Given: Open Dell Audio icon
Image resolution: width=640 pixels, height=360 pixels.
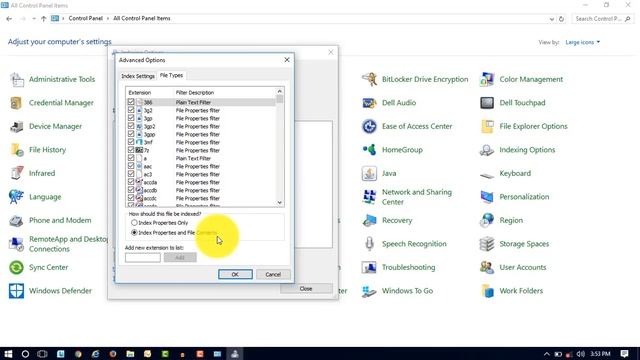Looking at the screenshot, I should 369,103.
